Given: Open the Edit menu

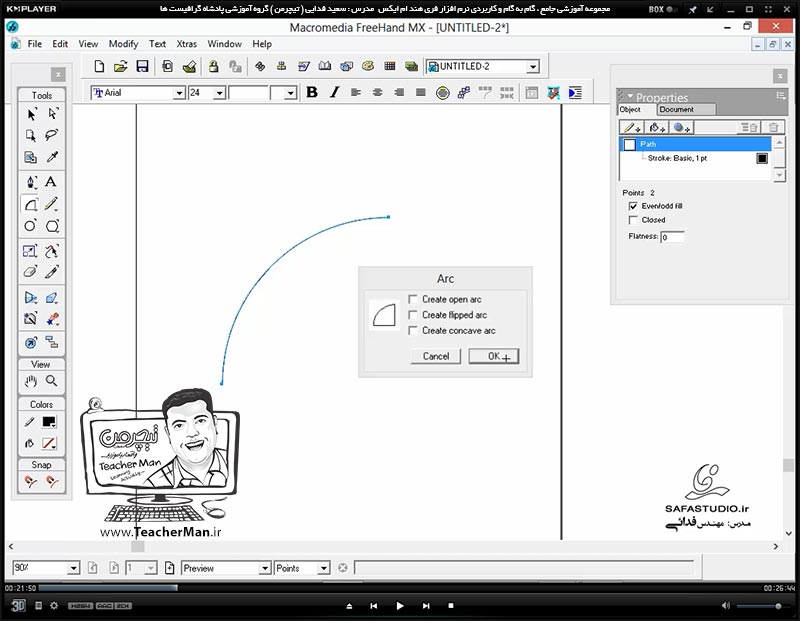Looking at the screenshot, I should 60,44.
